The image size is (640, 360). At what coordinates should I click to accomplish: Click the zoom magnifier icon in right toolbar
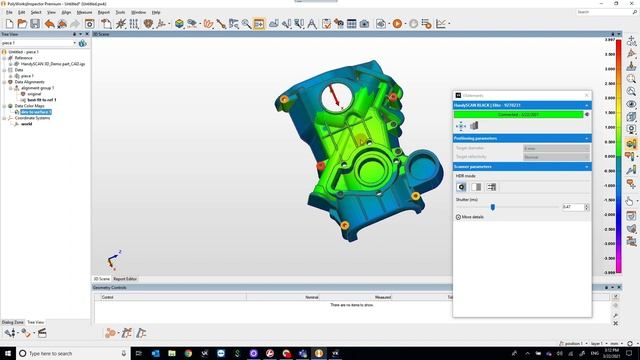(631, 78)
